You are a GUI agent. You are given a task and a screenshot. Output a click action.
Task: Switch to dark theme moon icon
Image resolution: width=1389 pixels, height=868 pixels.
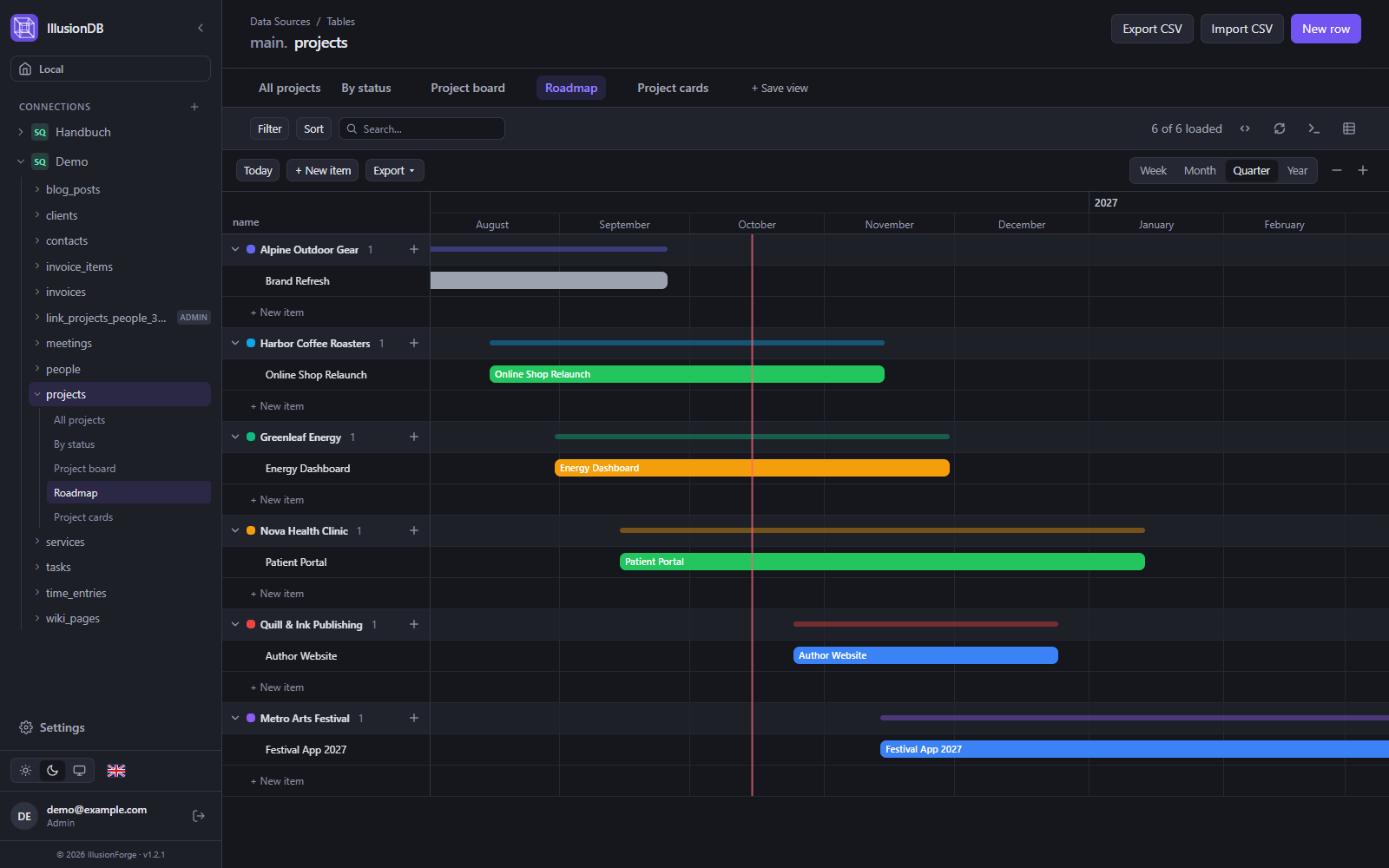pos(52,770)
